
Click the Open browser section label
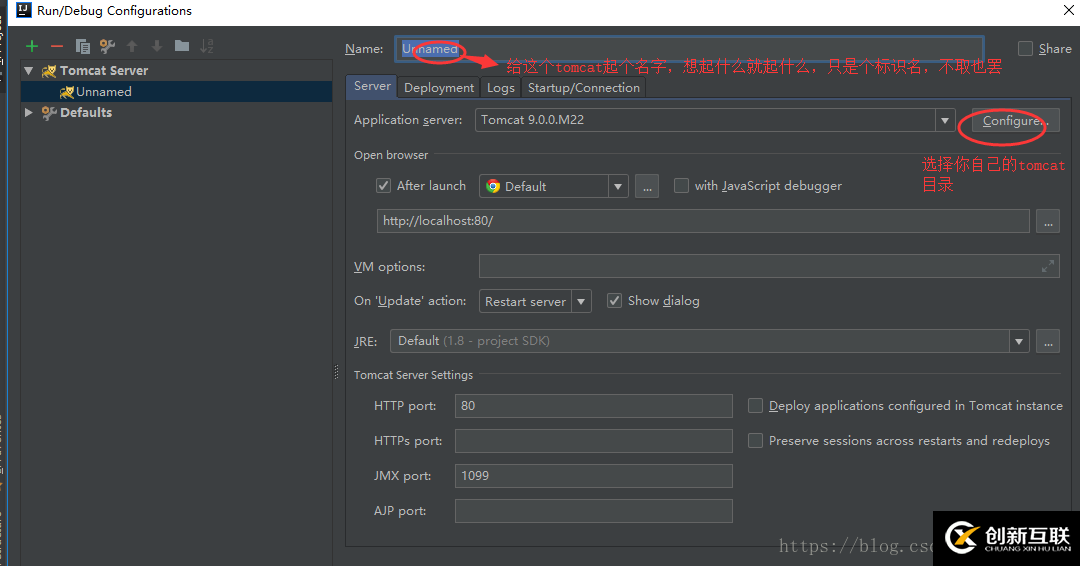(391, 156)
